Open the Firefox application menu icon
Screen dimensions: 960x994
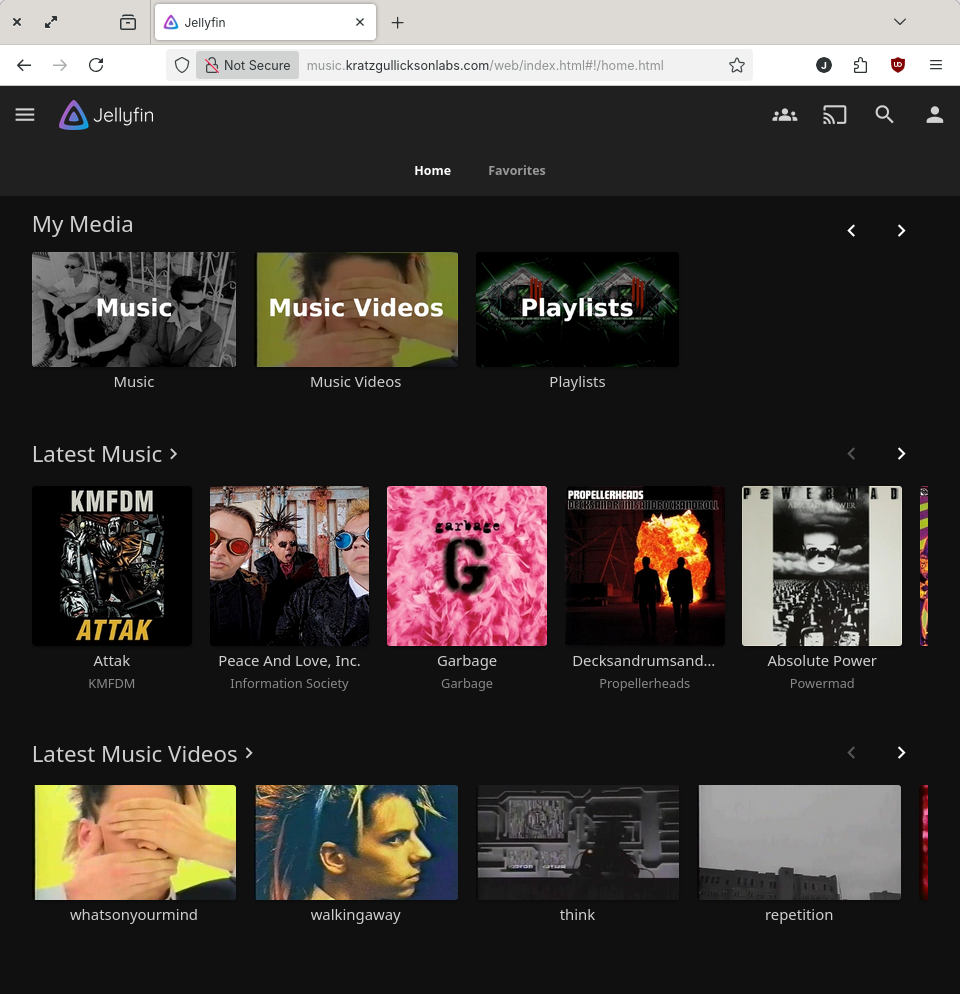point(936,65)
